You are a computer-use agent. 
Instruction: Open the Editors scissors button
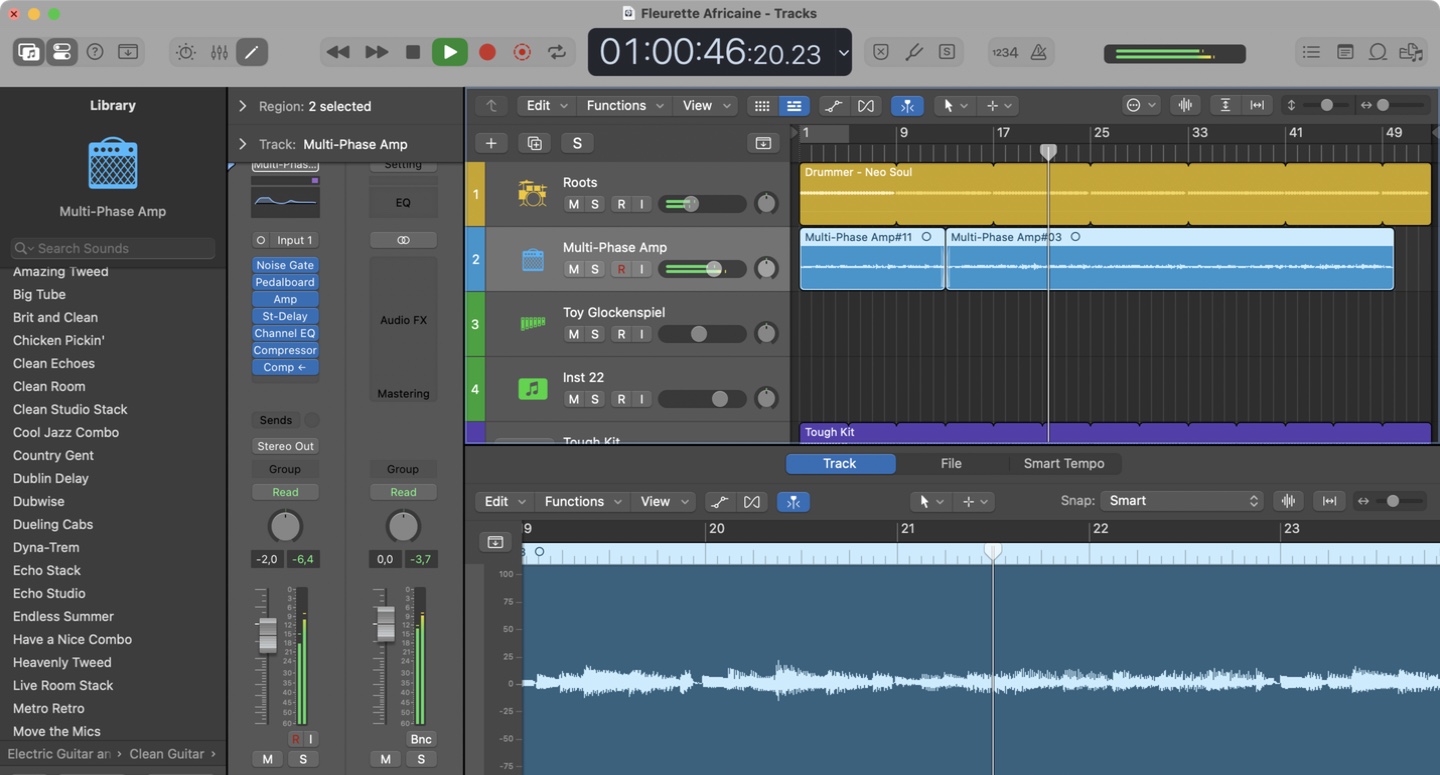pos(251,52)
